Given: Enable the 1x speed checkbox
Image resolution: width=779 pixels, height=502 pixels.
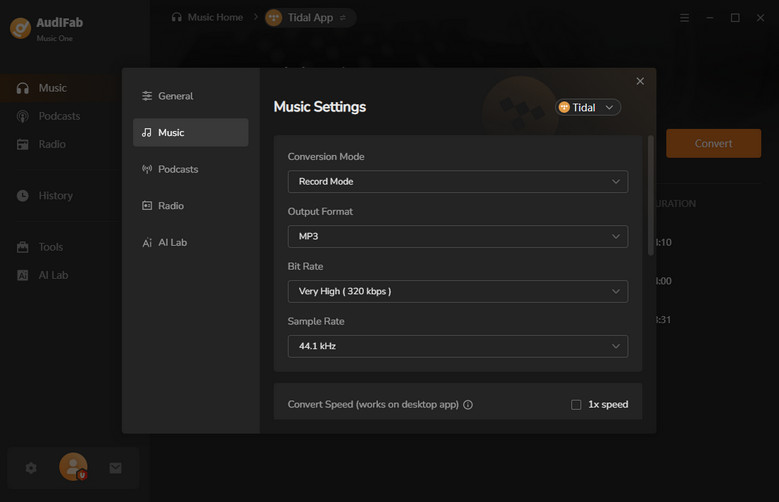Looking at the screenshot, I should pos(576,405).
